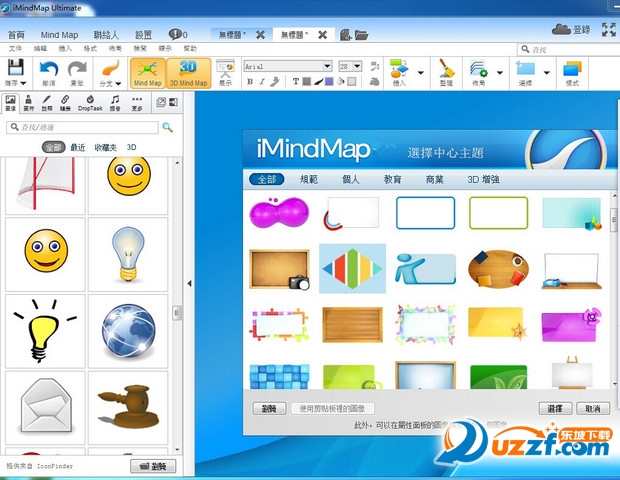Image resolution: width=620 pixels, height=480 pixels.
Task: Open the layout settings gear icon
Action: click(x=478, y=68)
